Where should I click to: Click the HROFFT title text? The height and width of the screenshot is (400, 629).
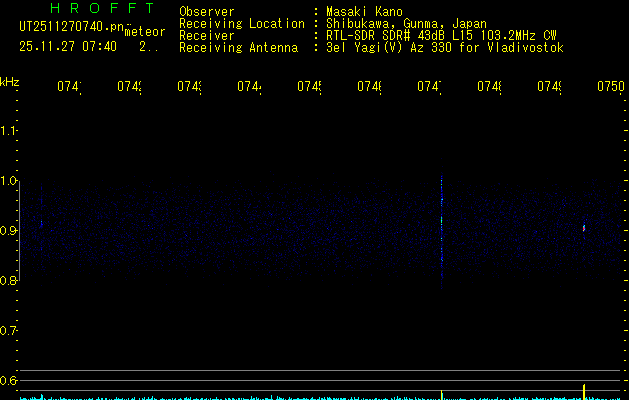87,9
